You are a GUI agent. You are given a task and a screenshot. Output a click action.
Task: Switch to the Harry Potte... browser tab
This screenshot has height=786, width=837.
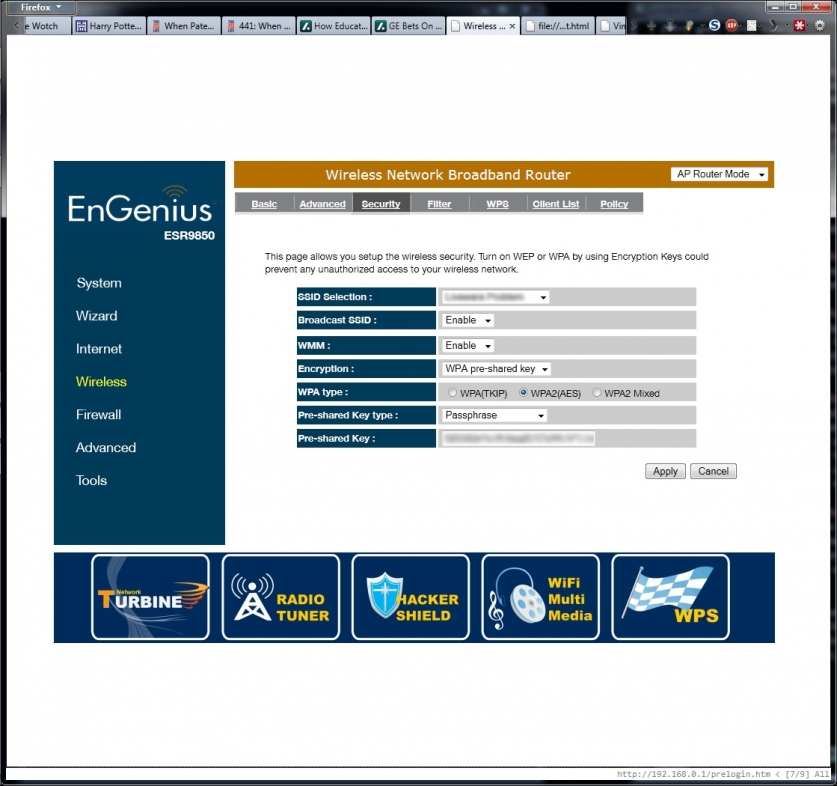pos(109,26)
